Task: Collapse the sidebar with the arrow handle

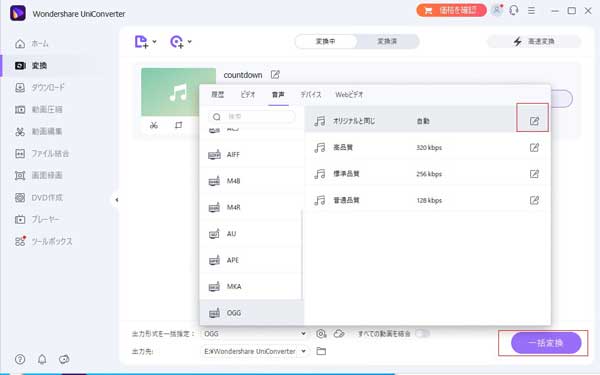Action: (116, 200)
